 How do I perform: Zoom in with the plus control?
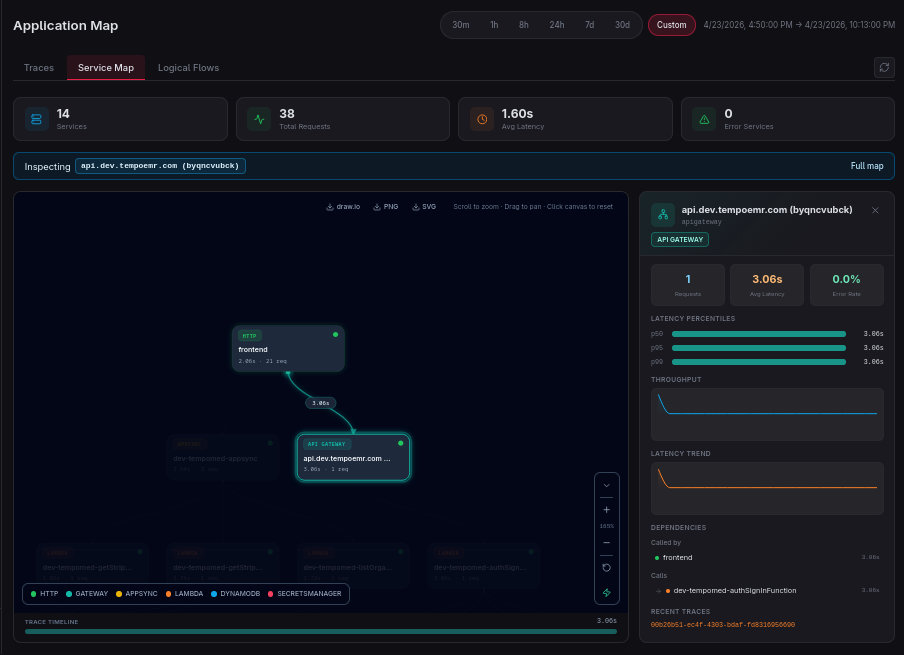pos(607,510)
